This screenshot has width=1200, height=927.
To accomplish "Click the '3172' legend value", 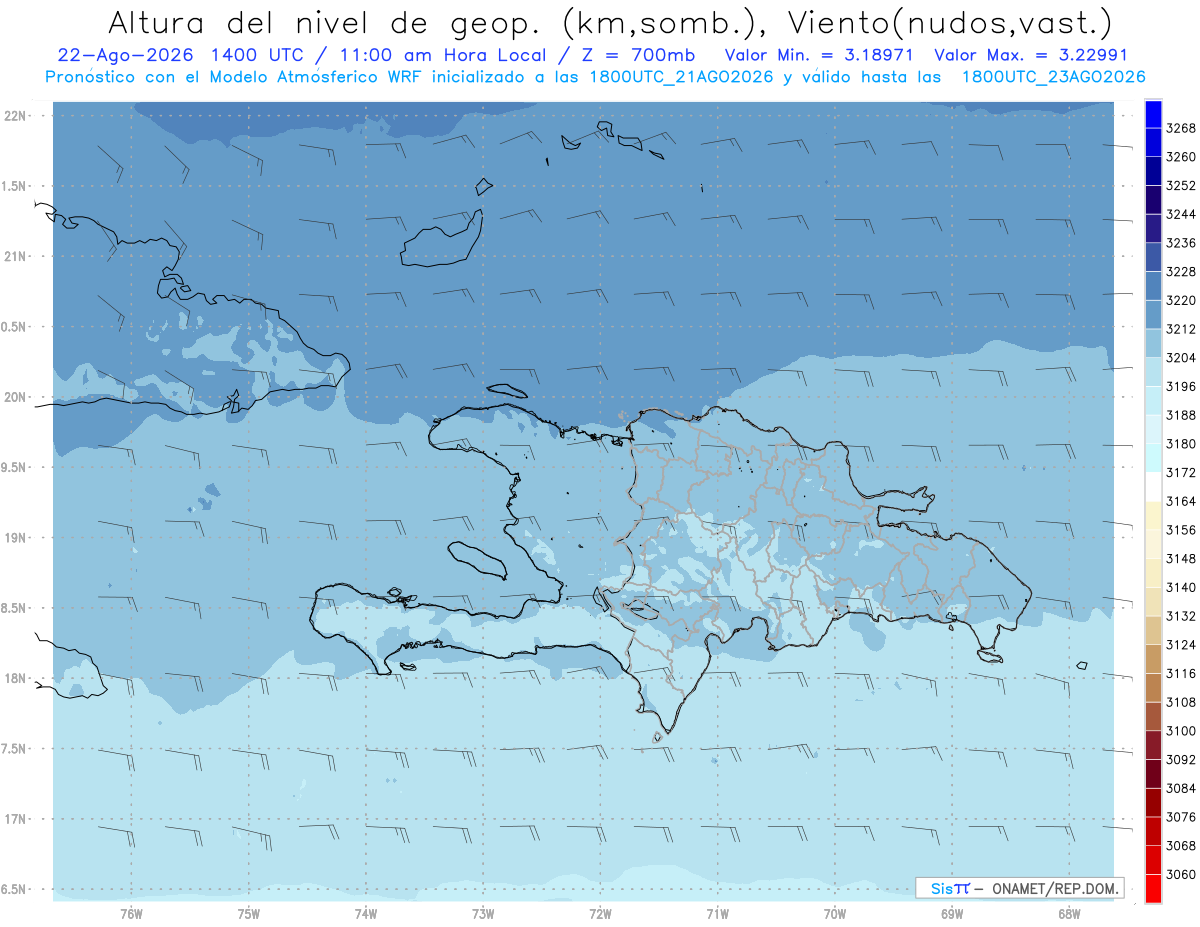I will pos(1181,472).
